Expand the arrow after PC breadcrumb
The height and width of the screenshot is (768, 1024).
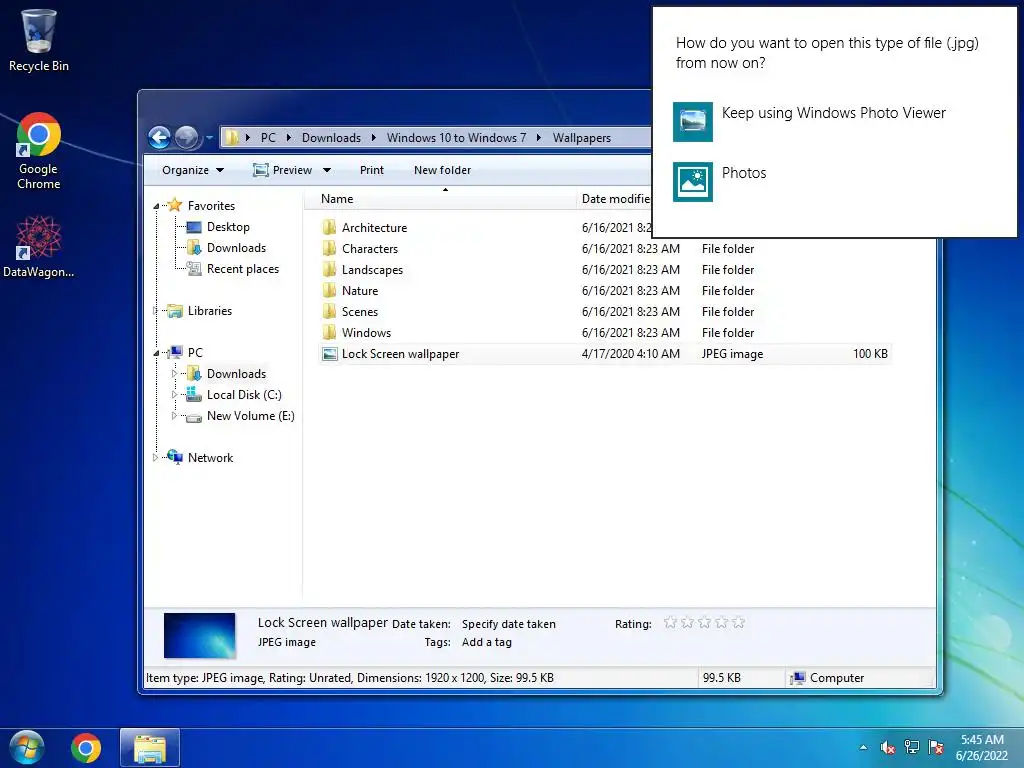click(288, 138)
